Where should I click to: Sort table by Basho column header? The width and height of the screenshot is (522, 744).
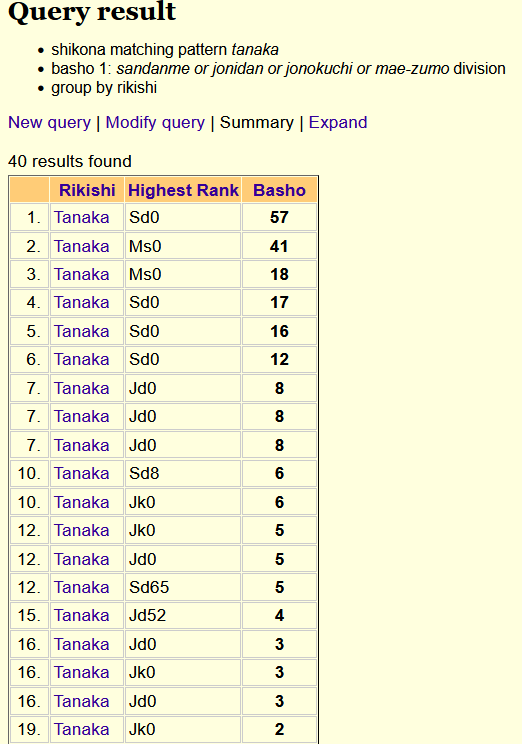point(279,190)
